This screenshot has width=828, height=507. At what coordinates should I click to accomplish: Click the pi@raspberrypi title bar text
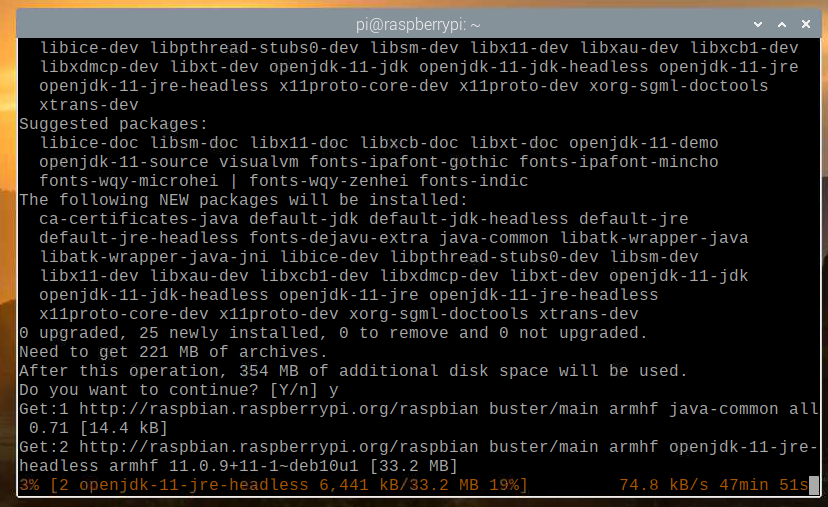pos(411,19)
